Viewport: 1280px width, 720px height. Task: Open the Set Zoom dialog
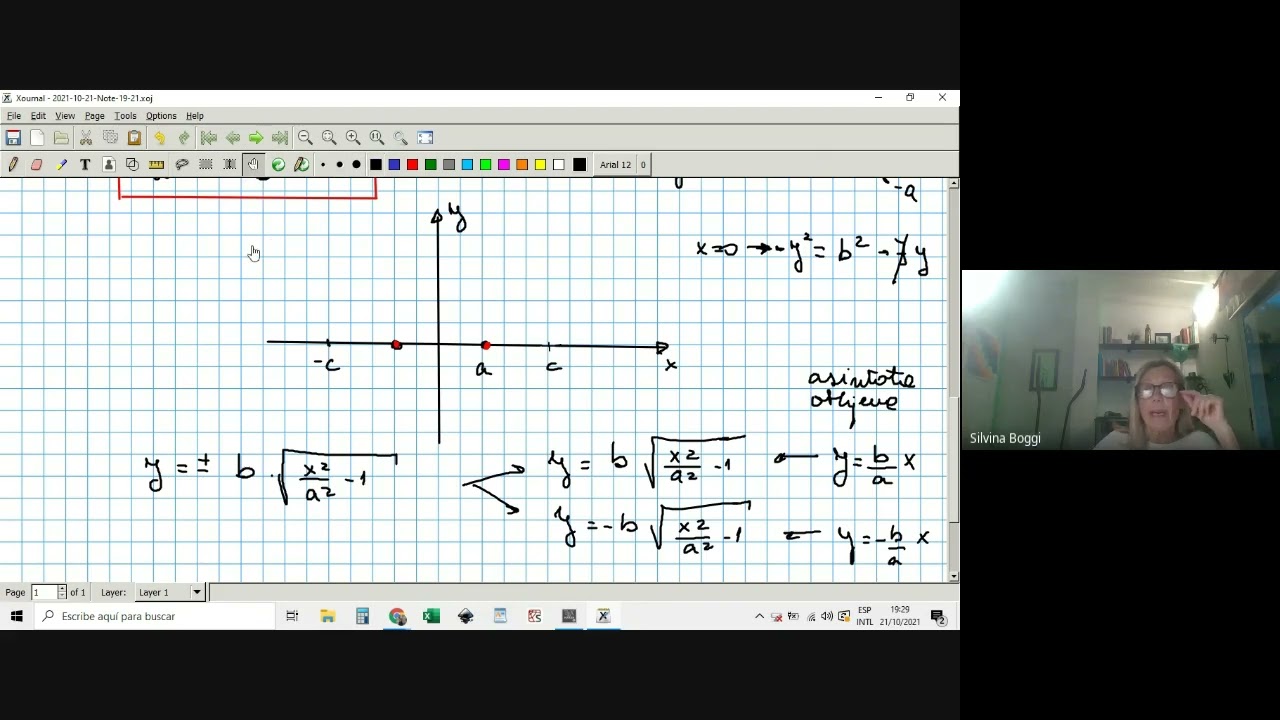pos(401,138)
